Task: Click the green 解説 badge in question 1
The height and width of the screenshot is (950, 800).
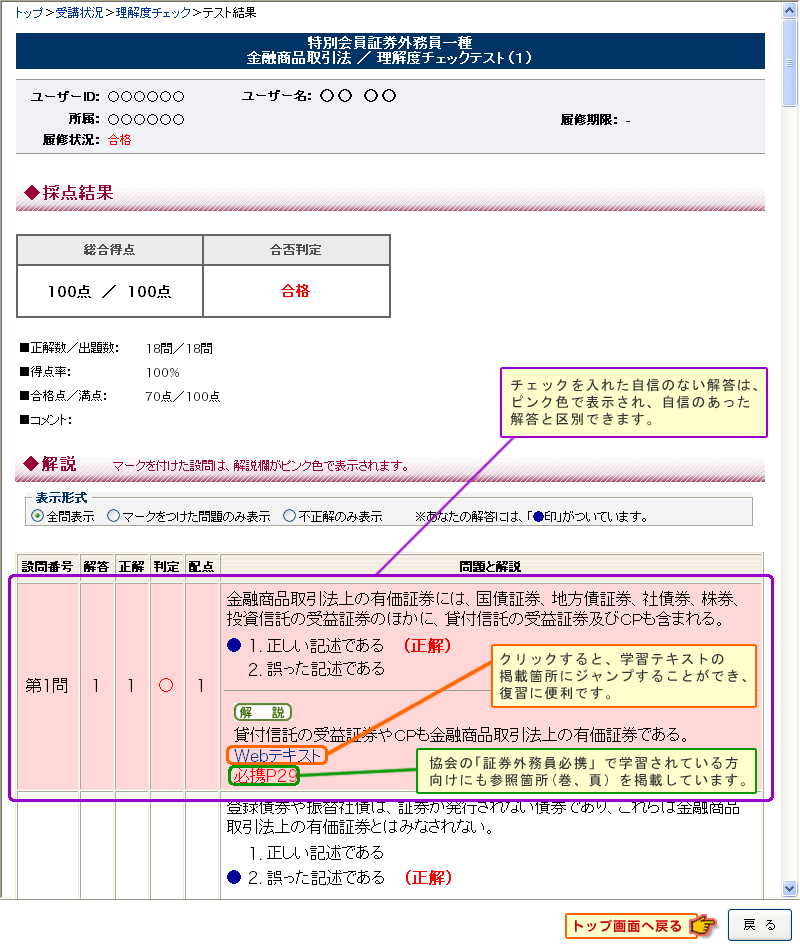Action: click(262, 712)
